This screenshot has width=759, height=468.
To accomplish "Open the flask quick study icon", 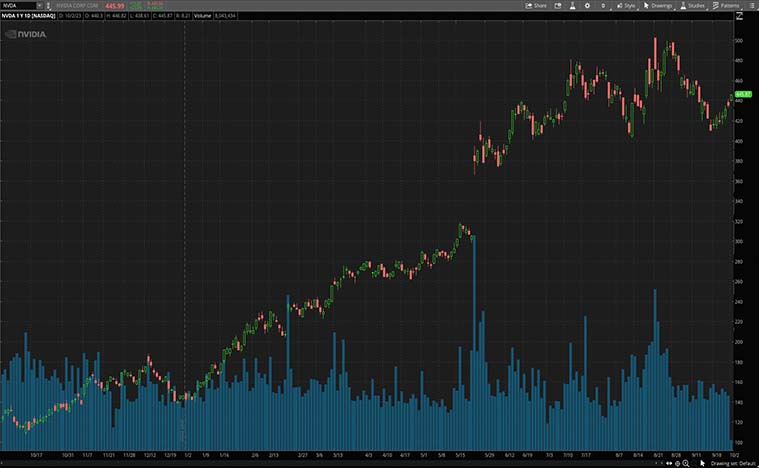I will pos(572,5).
